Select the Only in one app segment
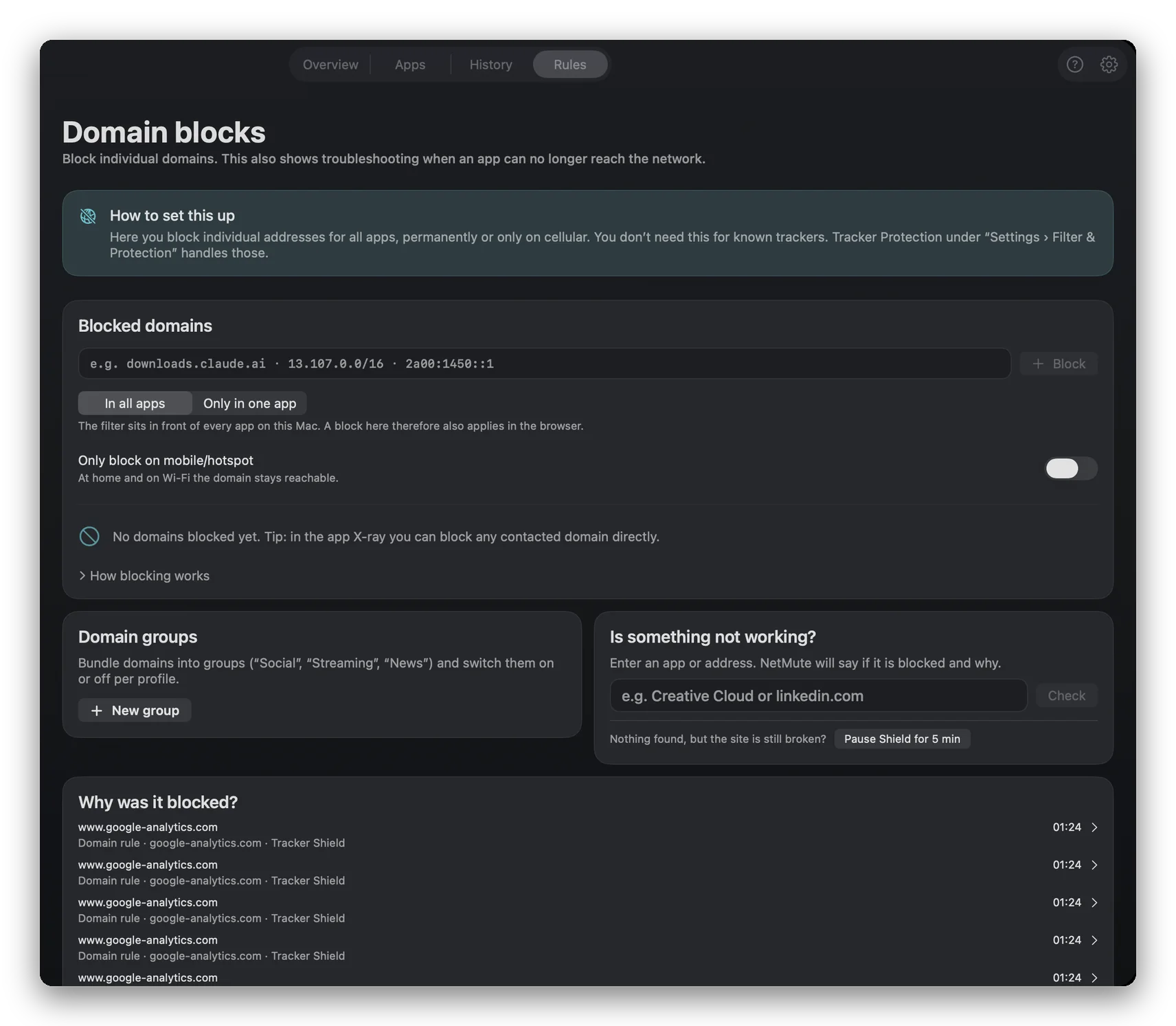 (249, 403)
